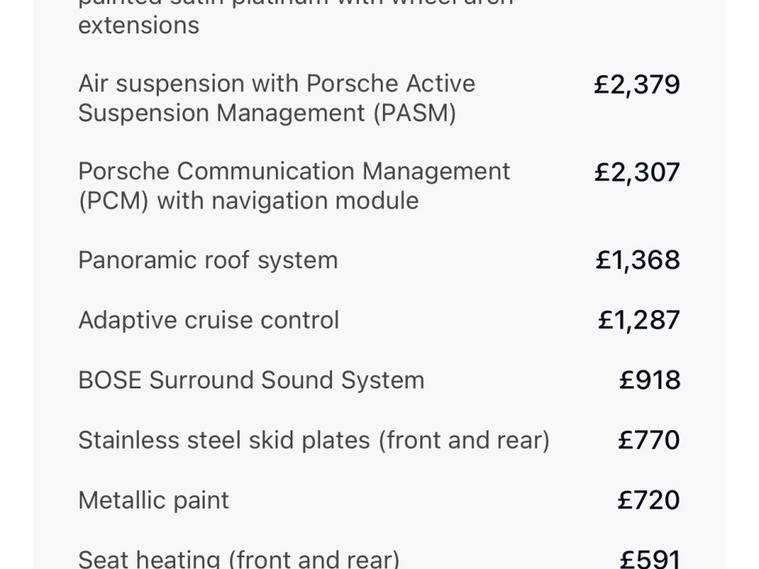This screenshot has height=569, width=759.
Task: Select the 'Stainless steel skid plates' text
Action: click(x=224, y=441)
